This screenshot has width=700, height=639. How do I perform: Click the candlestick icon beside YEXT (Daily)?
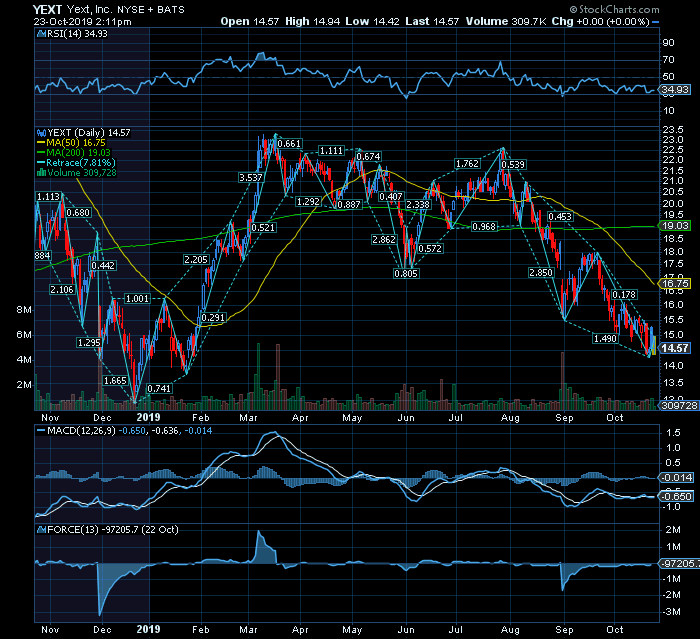(x=42, y=133)
